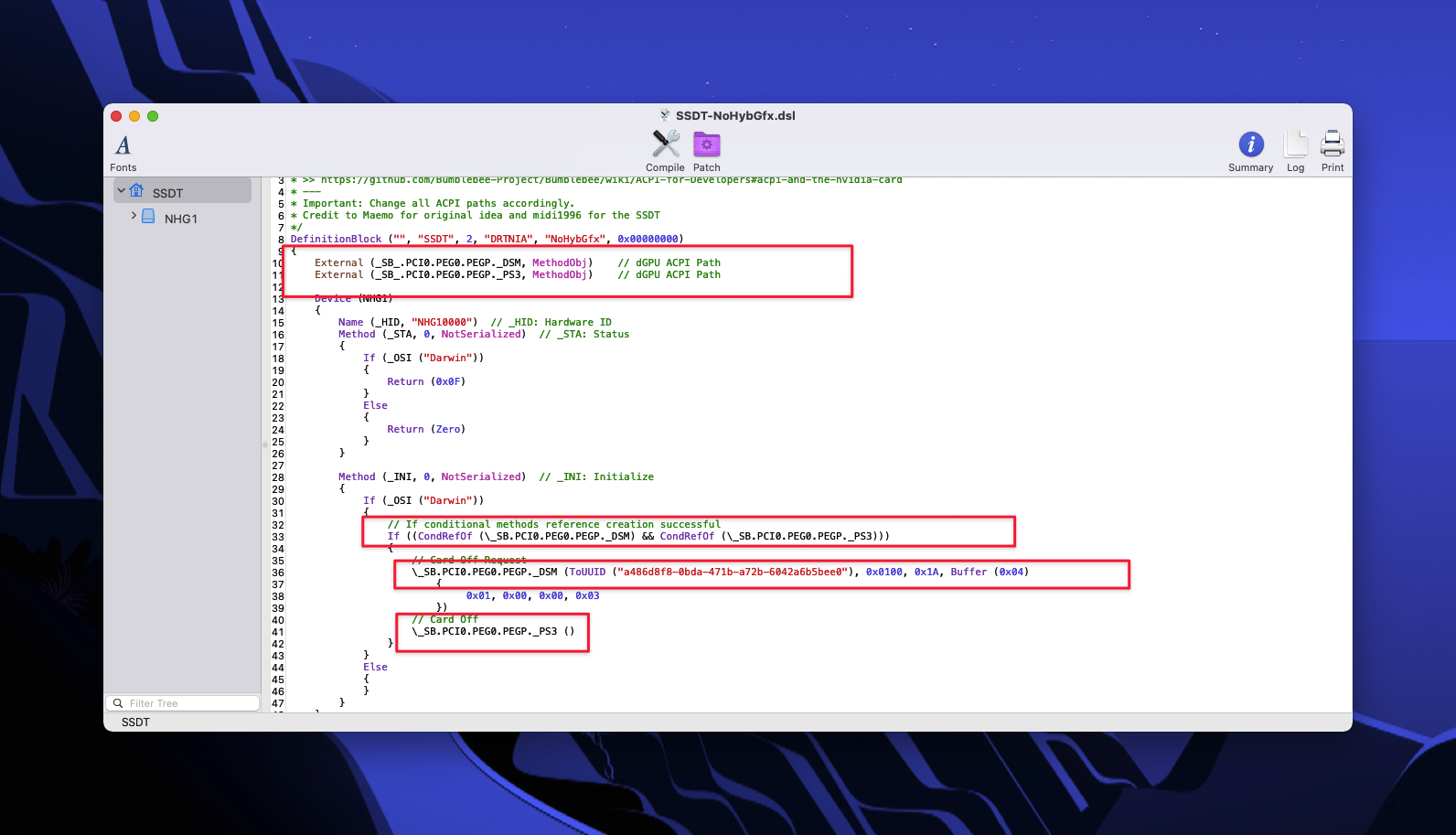Click the ToUUID string in the _DSM call

(x=731, y=573)
